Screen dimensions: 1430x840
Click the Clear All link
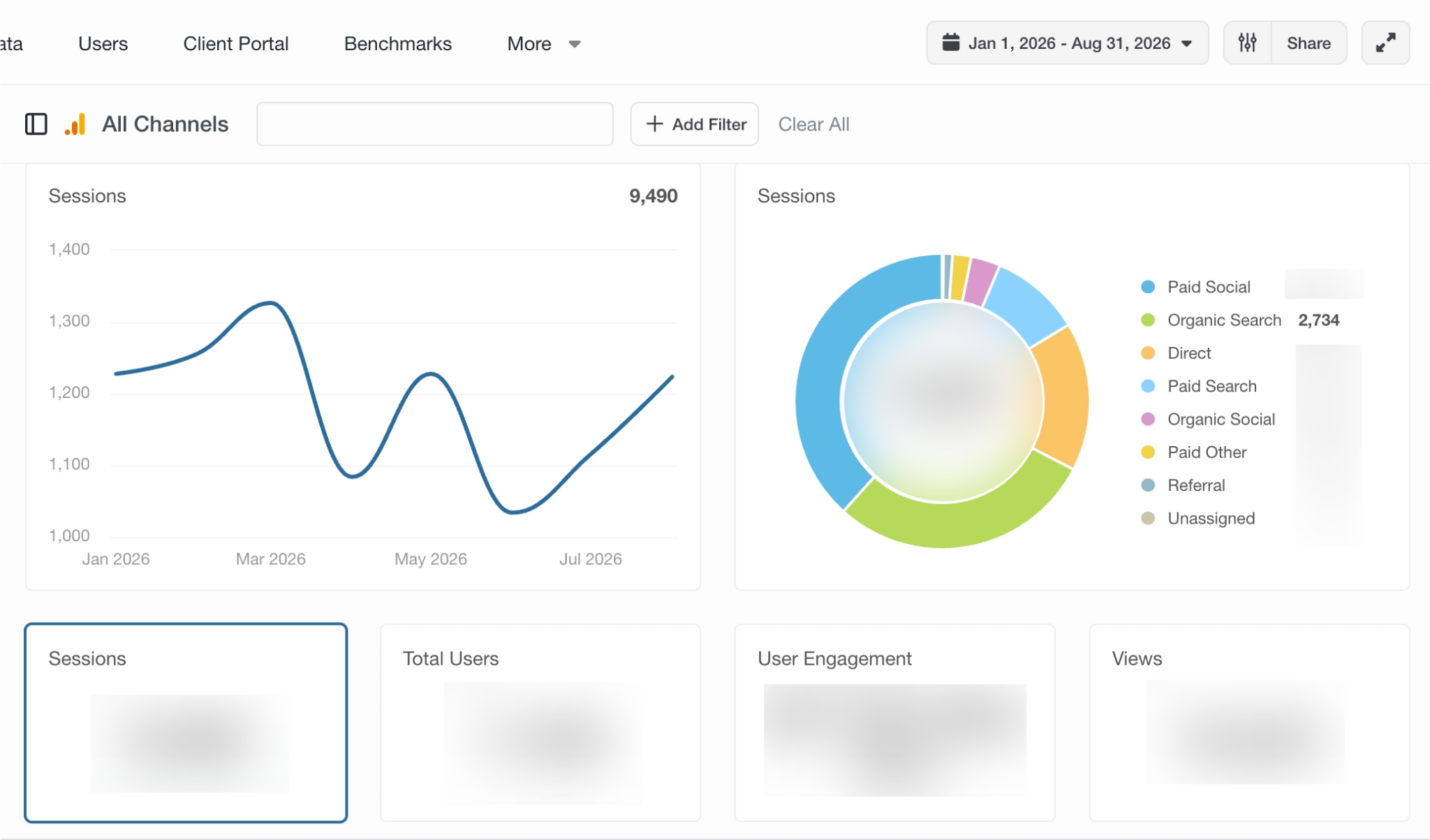point(814,124)
